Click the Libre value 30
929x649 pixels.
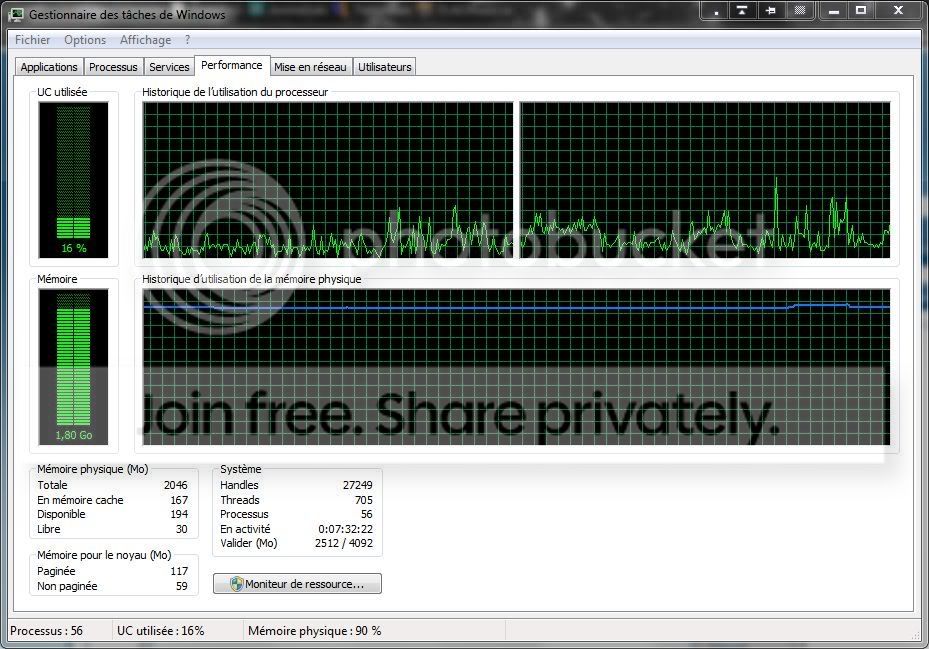pos(181,529)
